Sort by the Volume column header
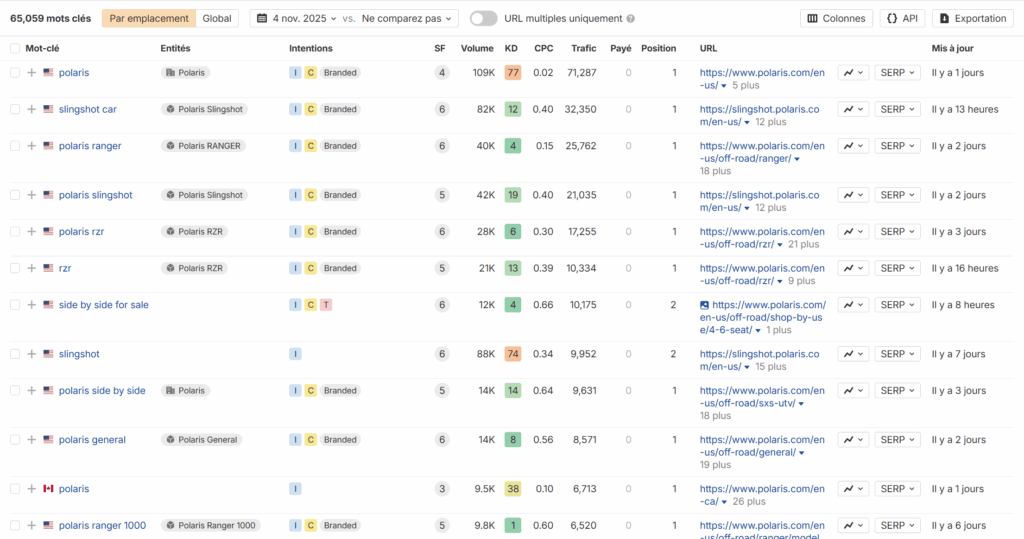Image resolution: width=1024 pixels, height=539 pixels. (477, 48)
